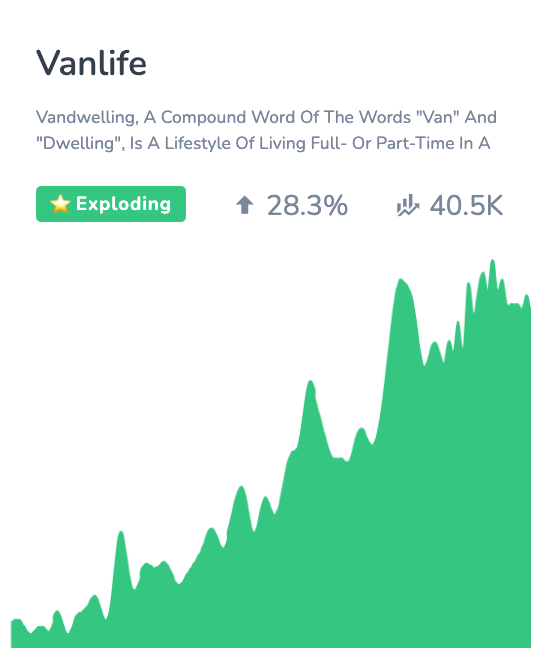Click the search volume chart icon

click(408, 205)
